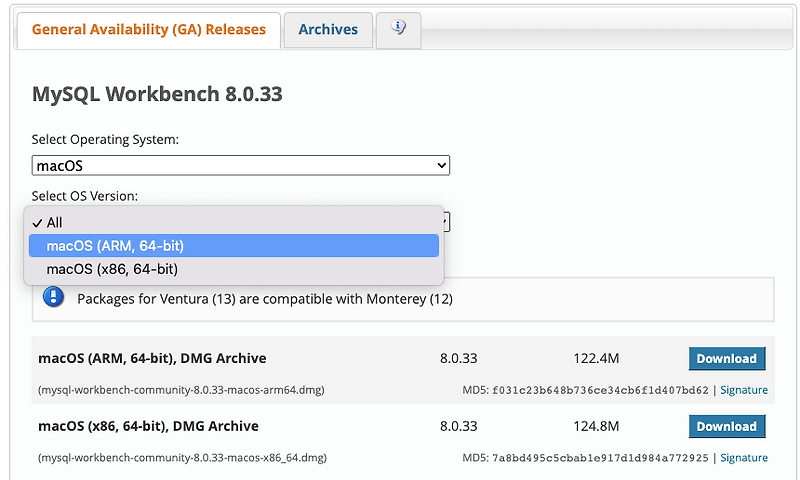Switch to the Archives tab
Image resolution: width=800 pixels, height=480 pixels.
328,30
